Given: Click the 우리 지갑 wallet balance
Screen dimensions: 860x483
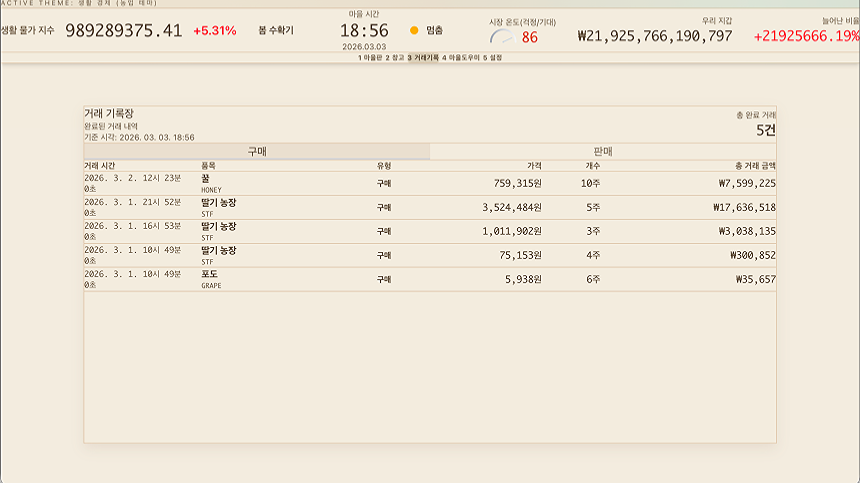Looking at the screenshot, I should point(654,36).
